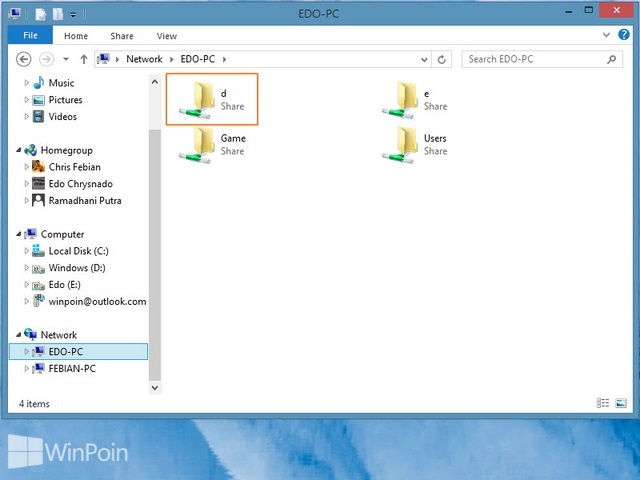This screenshot has height=480, width=640.
Task: Click Windows (D:) drive icon
Action: [x=38, y=268]
